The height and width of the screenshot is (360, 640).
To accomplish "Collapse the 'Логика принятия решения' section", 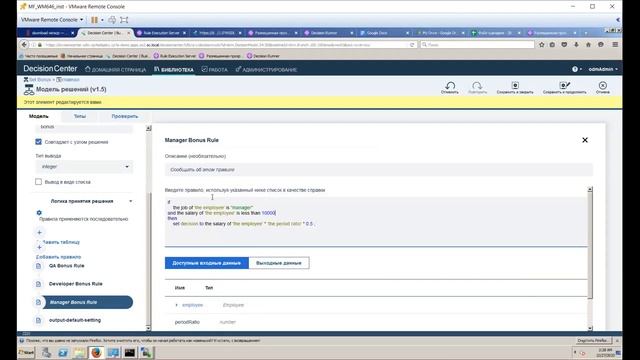I will (131, 201).
